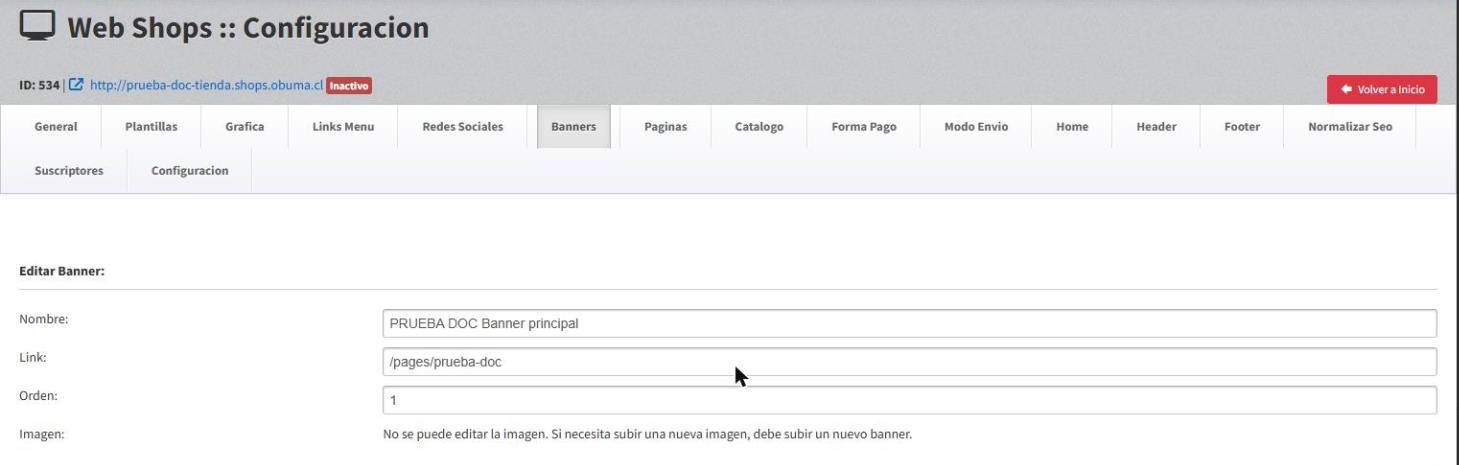Open the Catalogo tab
This screenshot has width=1459, height=465.
click(x=759, y=127)
